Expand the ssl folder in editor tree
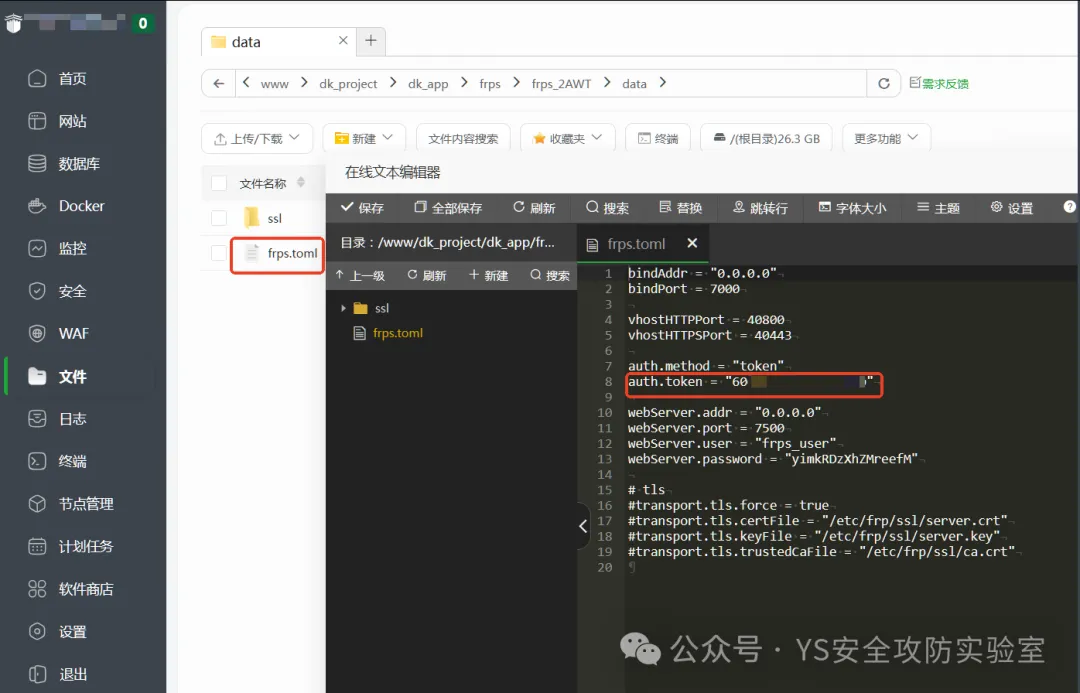This screenshot has width=1080, height=693. pyautogui.click(x=343, y=308)
